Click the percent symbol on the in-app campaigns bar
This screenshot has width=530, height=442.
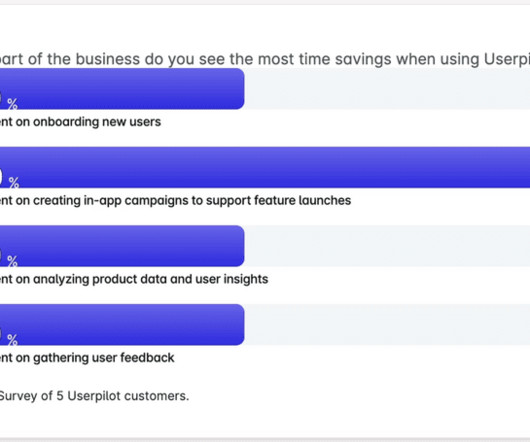click(14, 183)
